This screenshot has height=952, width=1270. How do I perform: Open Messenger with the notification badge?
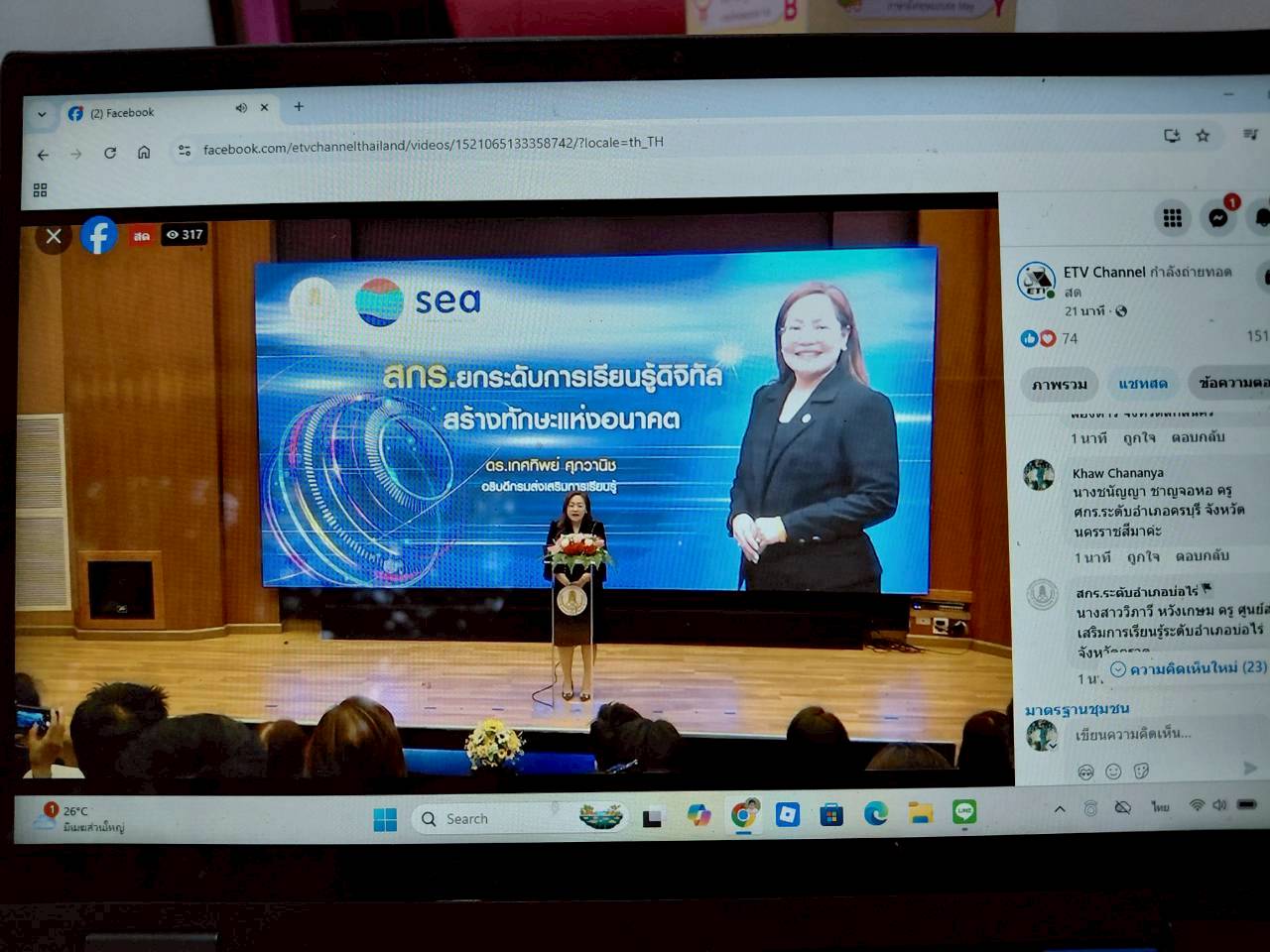coord(1218,218)
